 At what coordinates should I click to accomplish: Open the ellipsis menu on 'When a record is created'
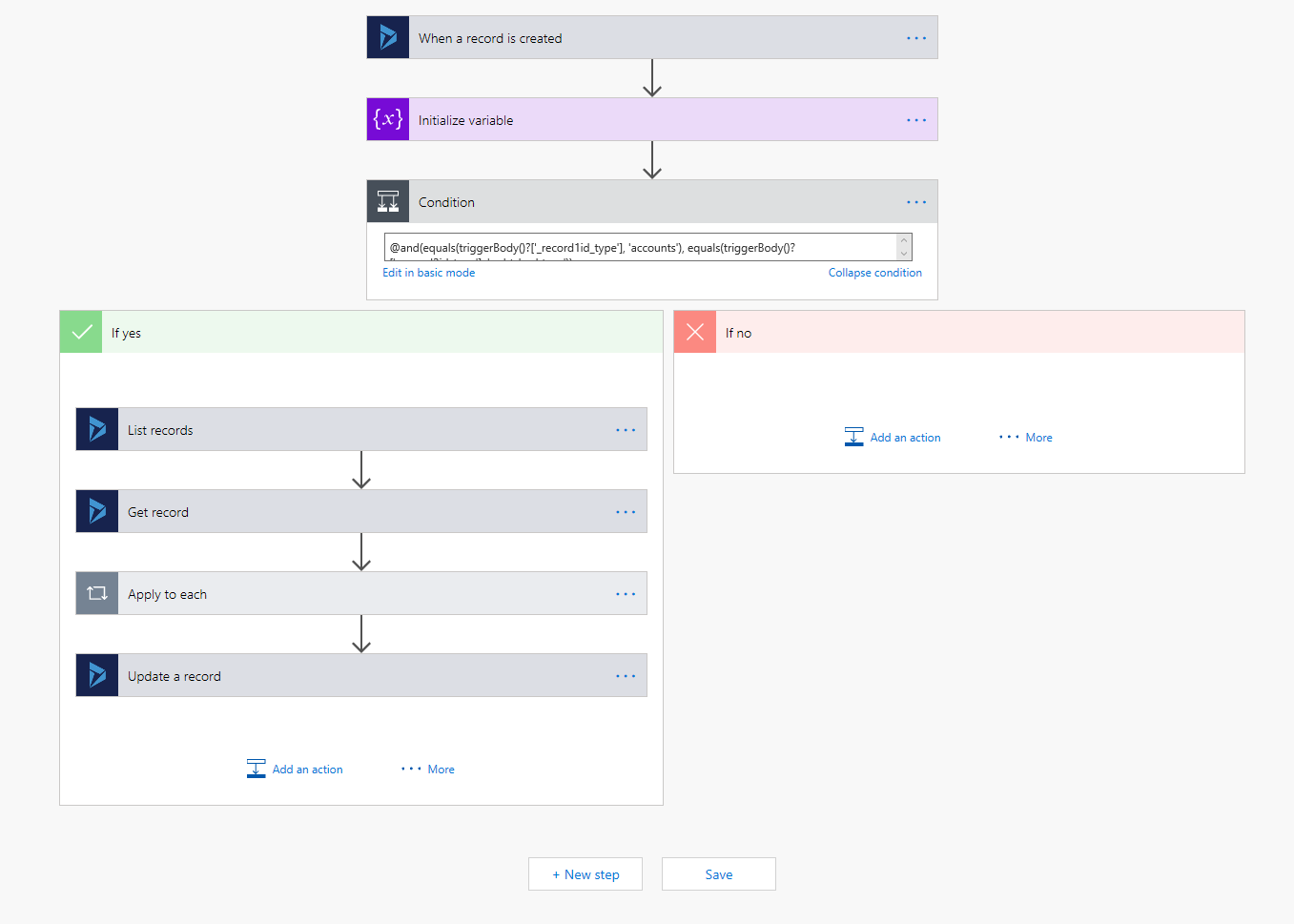(916, 37)
